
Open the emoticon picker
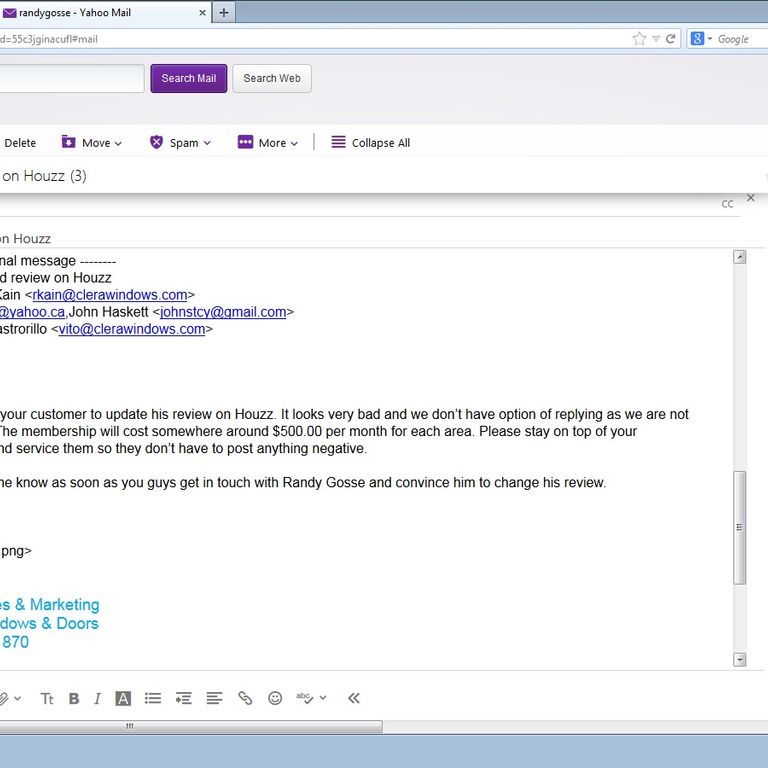(275, 699)
